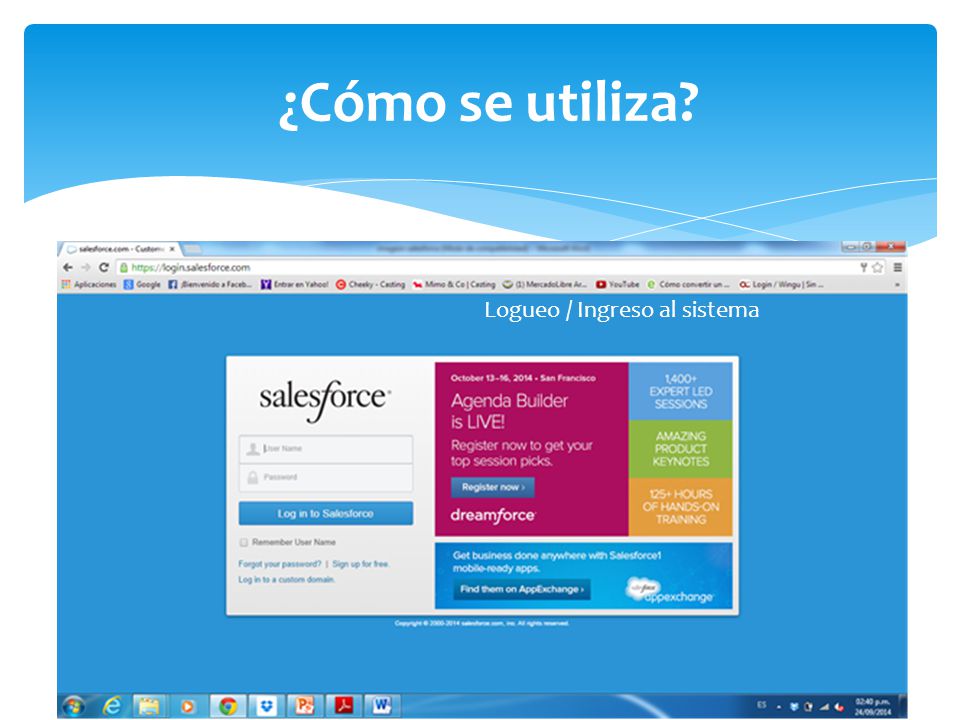Click the Sign up for free link

(361, 564)
